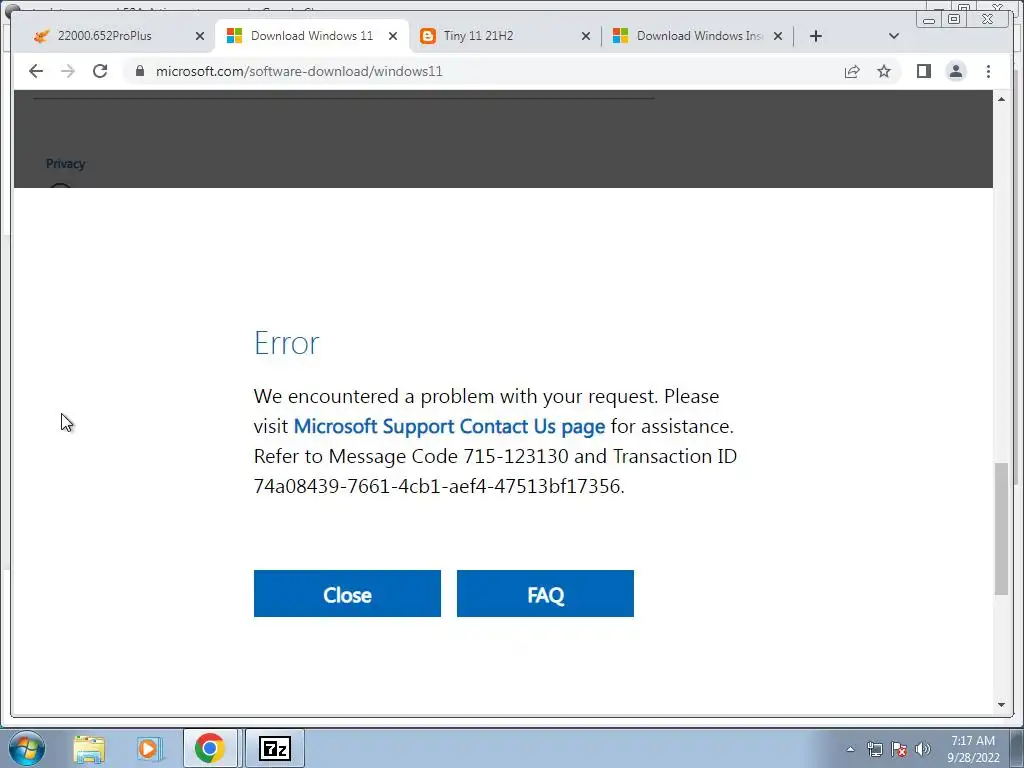Image resolution: width=1024 pixels, height=768 pixels.
Task: Switch to Download Windows Insider tab
Action: 699,36
